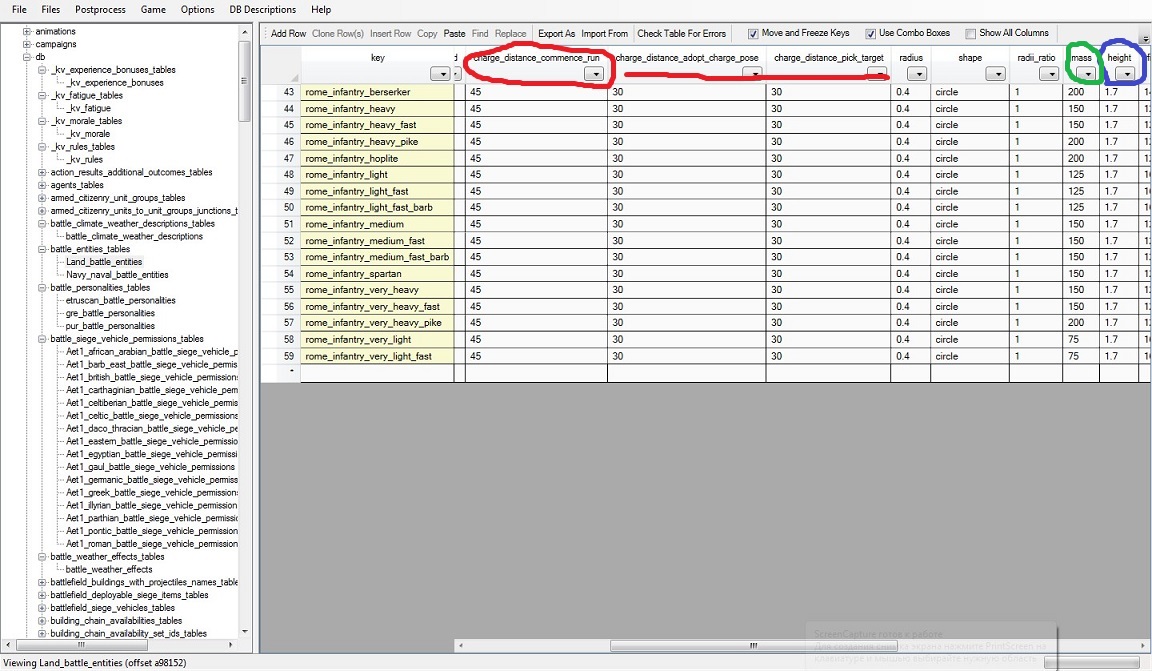
Task: Enable Show All Columns checkbox
Action: click(x=971, y=34)
